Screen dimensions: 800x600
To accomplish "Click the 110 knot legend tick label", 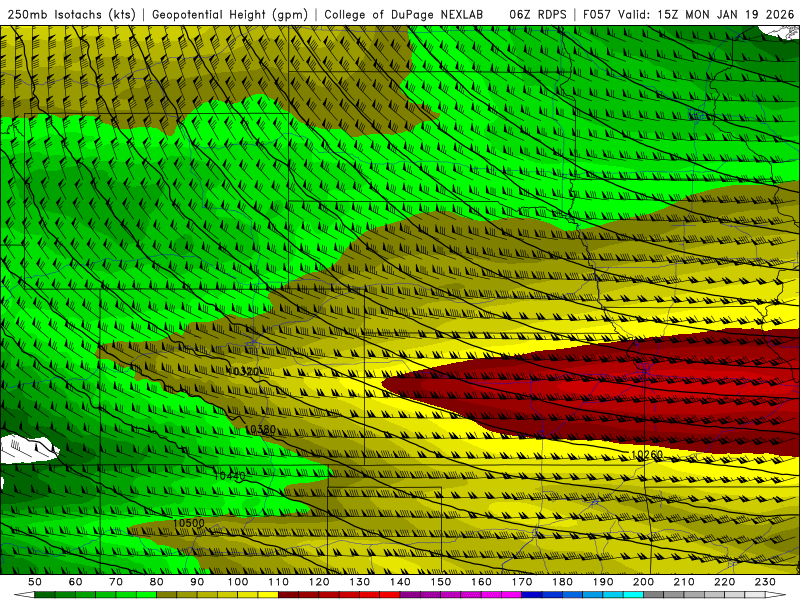I will click(x=279, y=582).
